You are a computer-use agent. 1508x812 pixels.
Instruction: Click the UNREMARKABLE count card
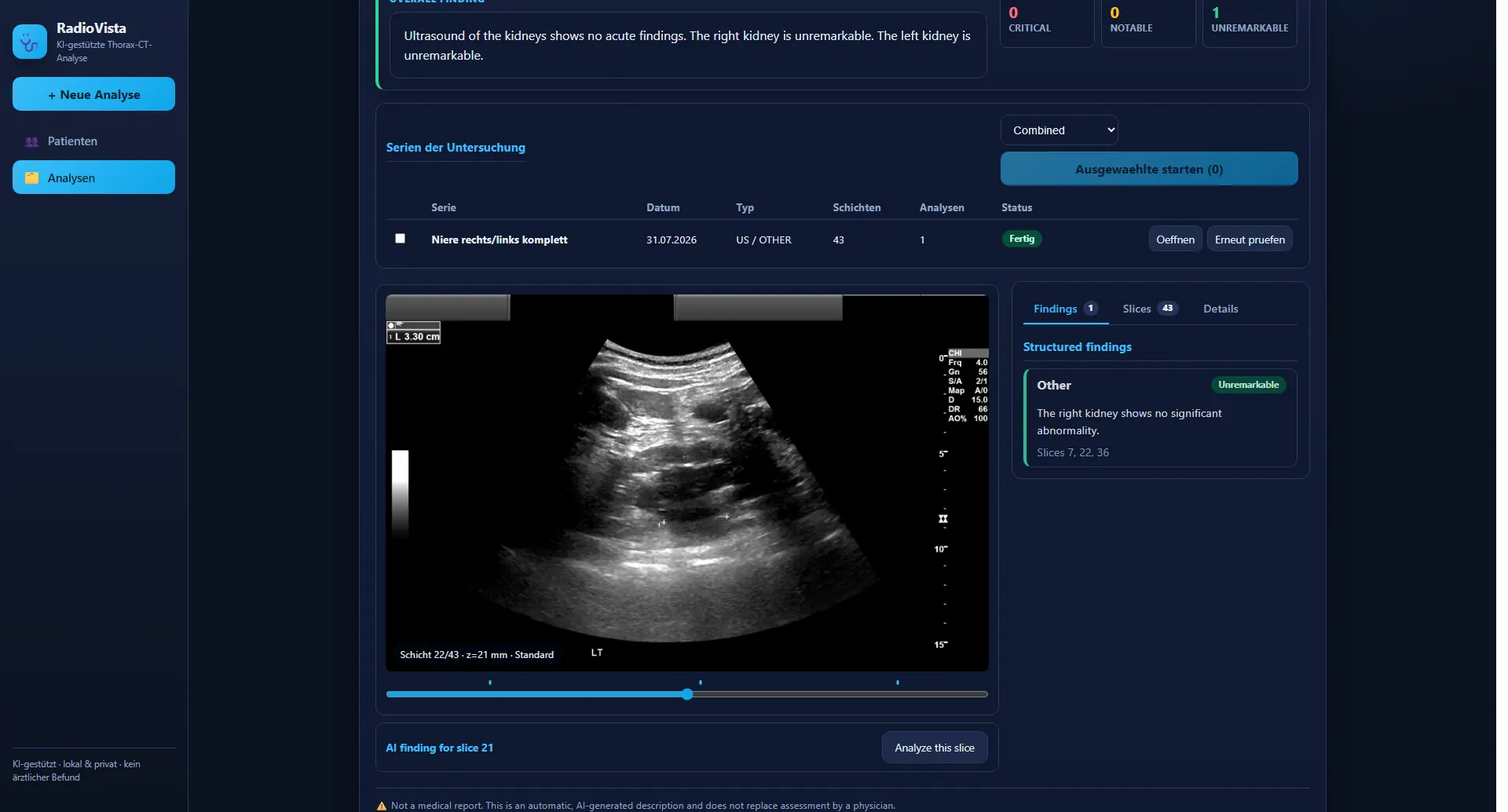[x=1249, y=22]
